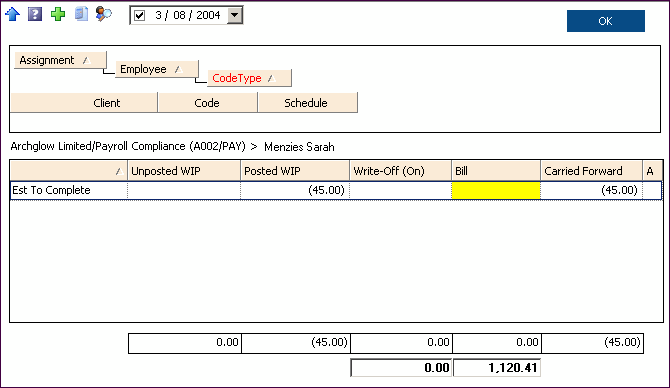Click the Bill column header
The height and width of the screenshot is (388, 670).
click(496, 171)
